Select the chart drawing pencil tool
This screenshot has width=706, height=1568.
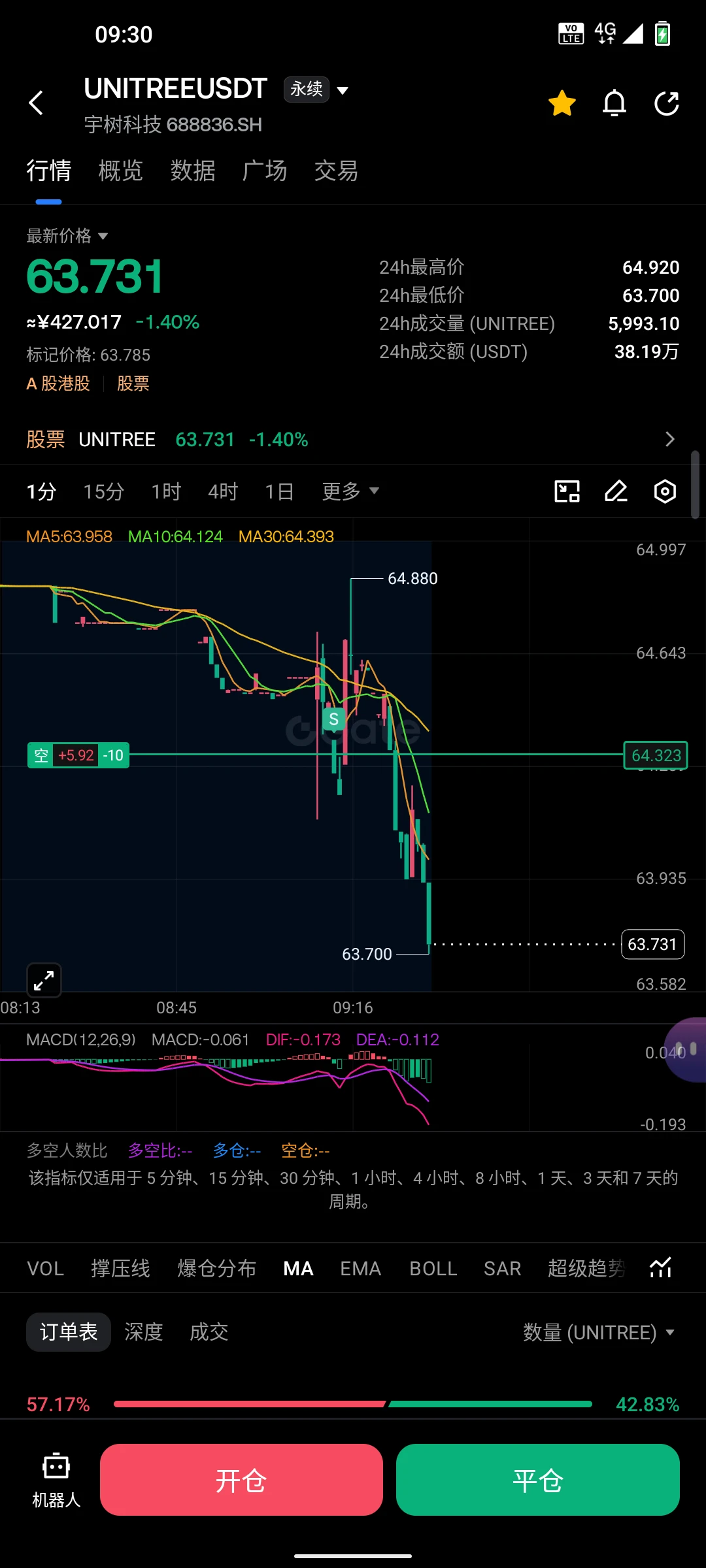(x=616, y=491)
